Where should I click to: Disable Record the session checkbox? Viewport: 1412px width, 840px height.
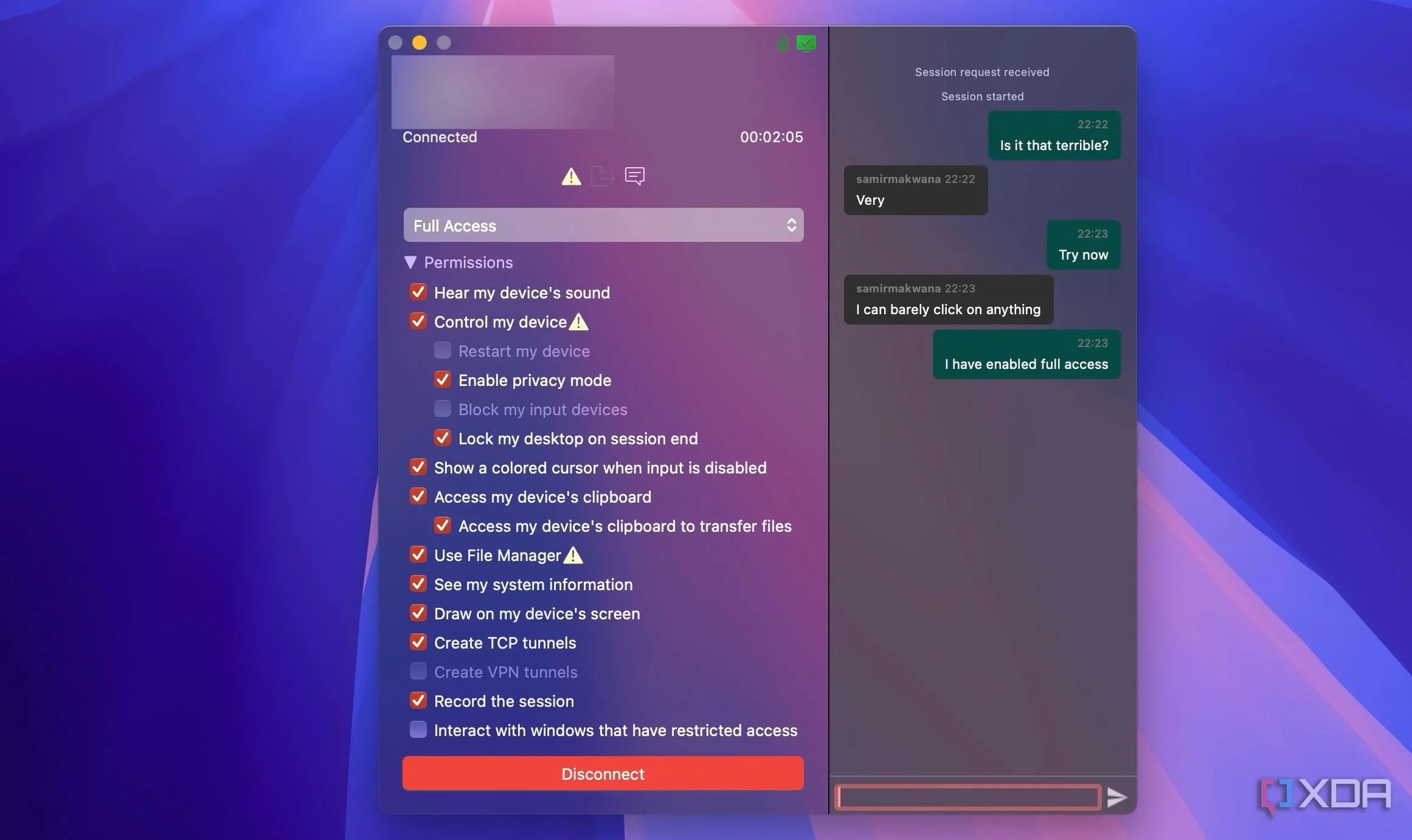(418, 701)
